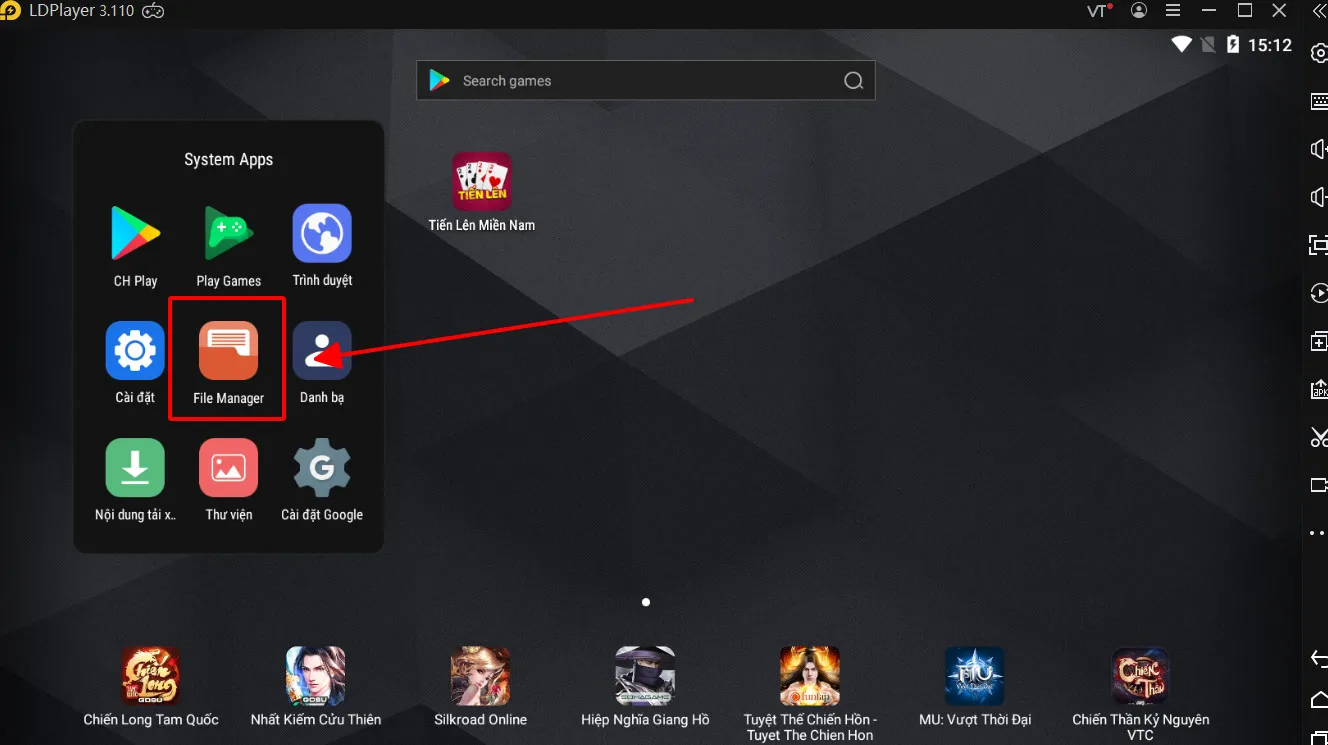Image resolution: width=1328 pixels, height=745 pixels.
Task: Launch the Silkroad Online game
Action: click(x=480, y=676)
